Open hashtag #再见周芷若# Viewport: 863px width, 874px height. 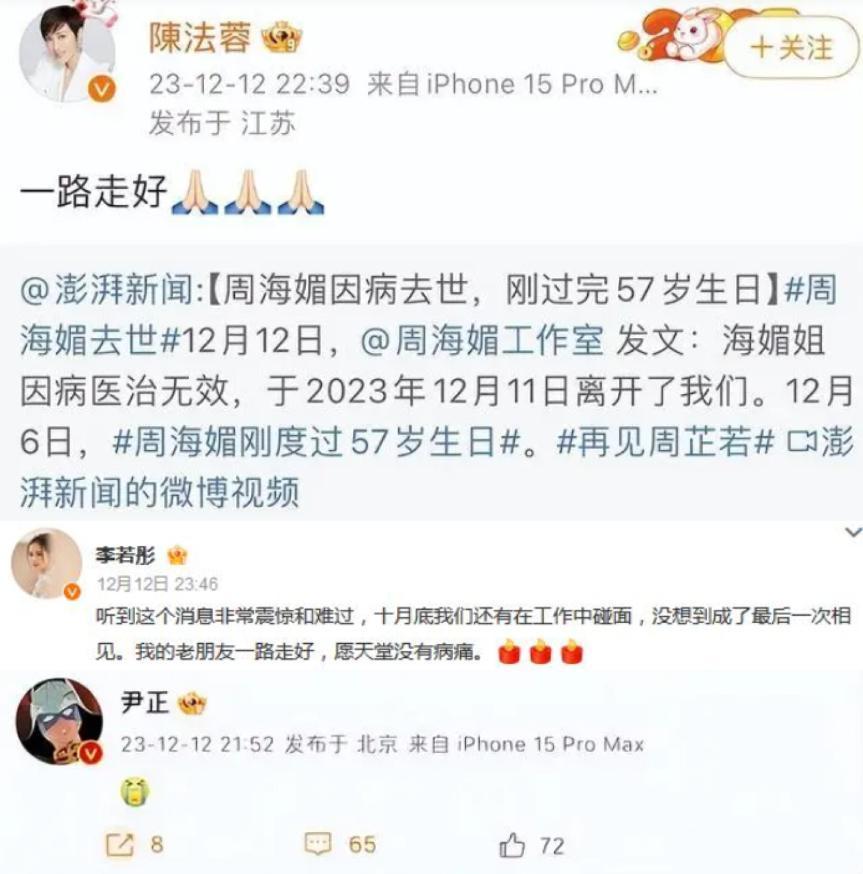coord(666,443)
